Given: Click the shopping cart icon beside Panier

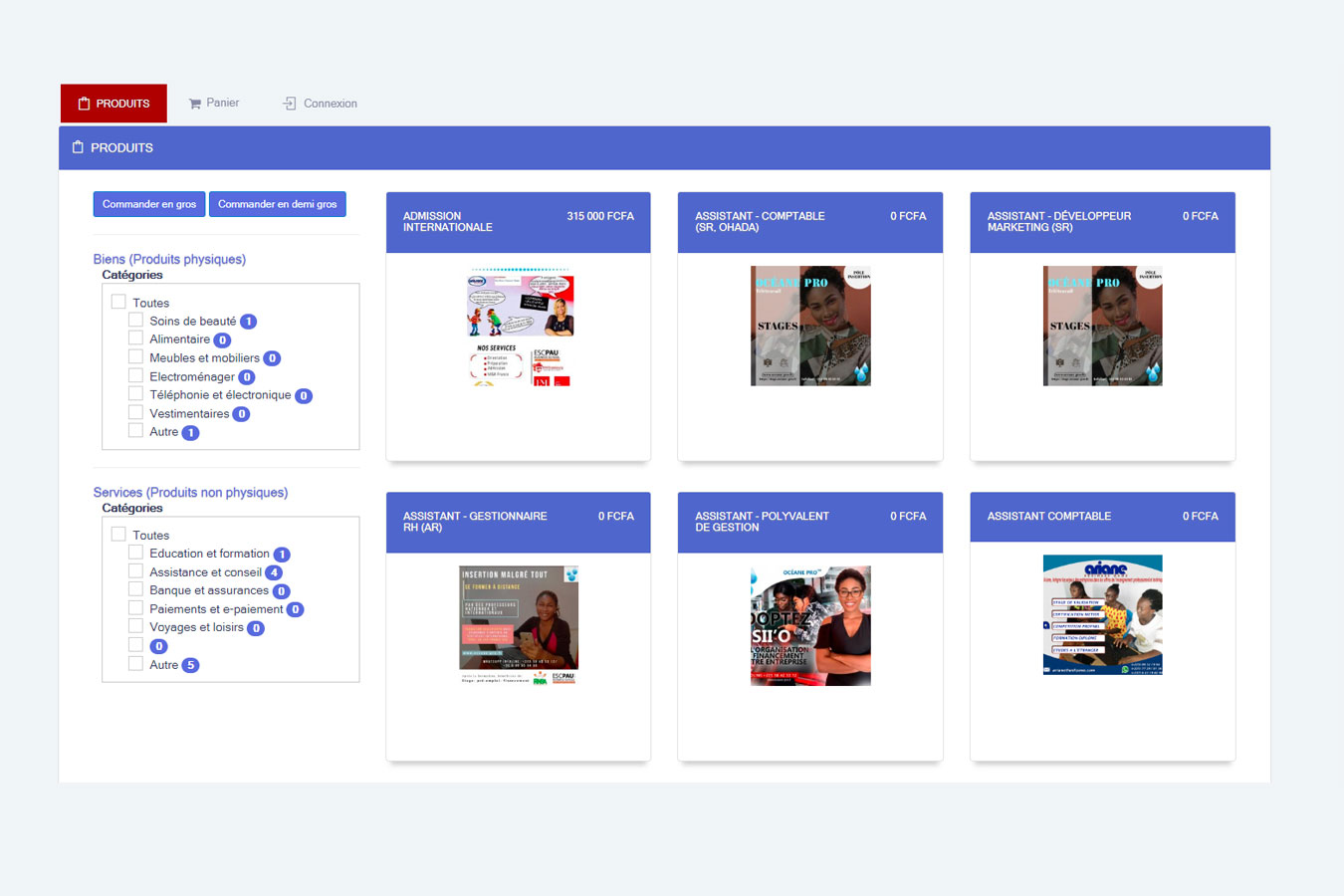Looking at the screenshot, I should click(195, 104).
